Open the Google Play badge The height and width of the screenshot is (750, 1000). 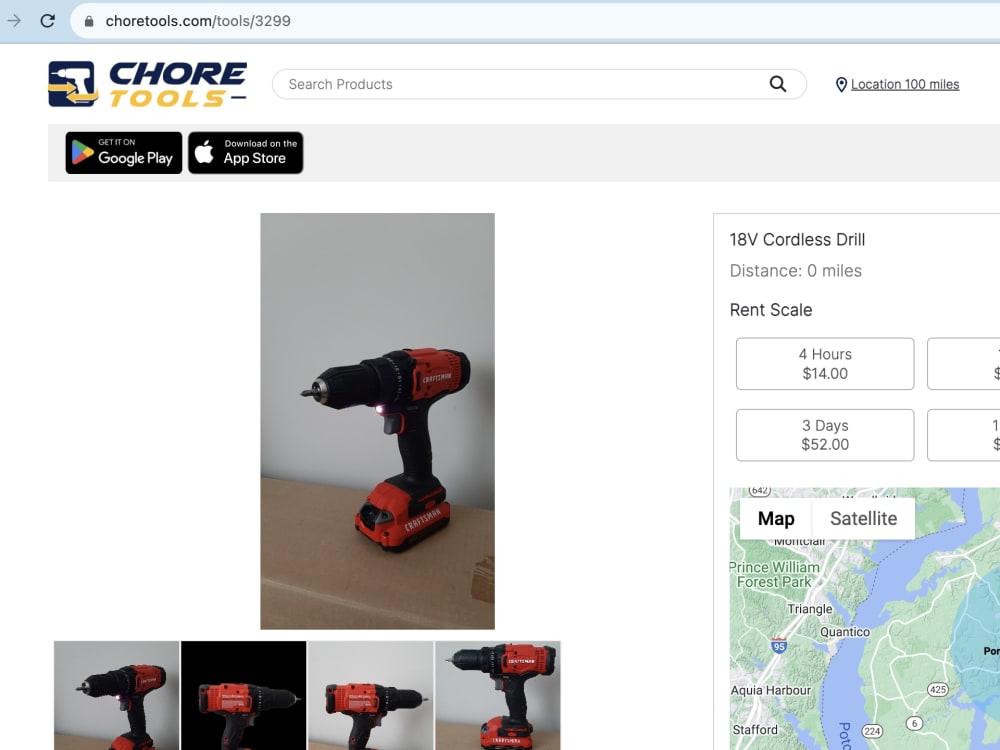coord(124,153)
